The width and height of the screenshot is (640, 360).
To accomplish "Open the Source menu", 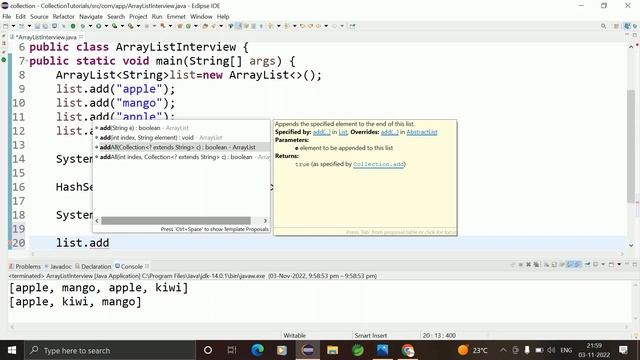I will [39, 16].
